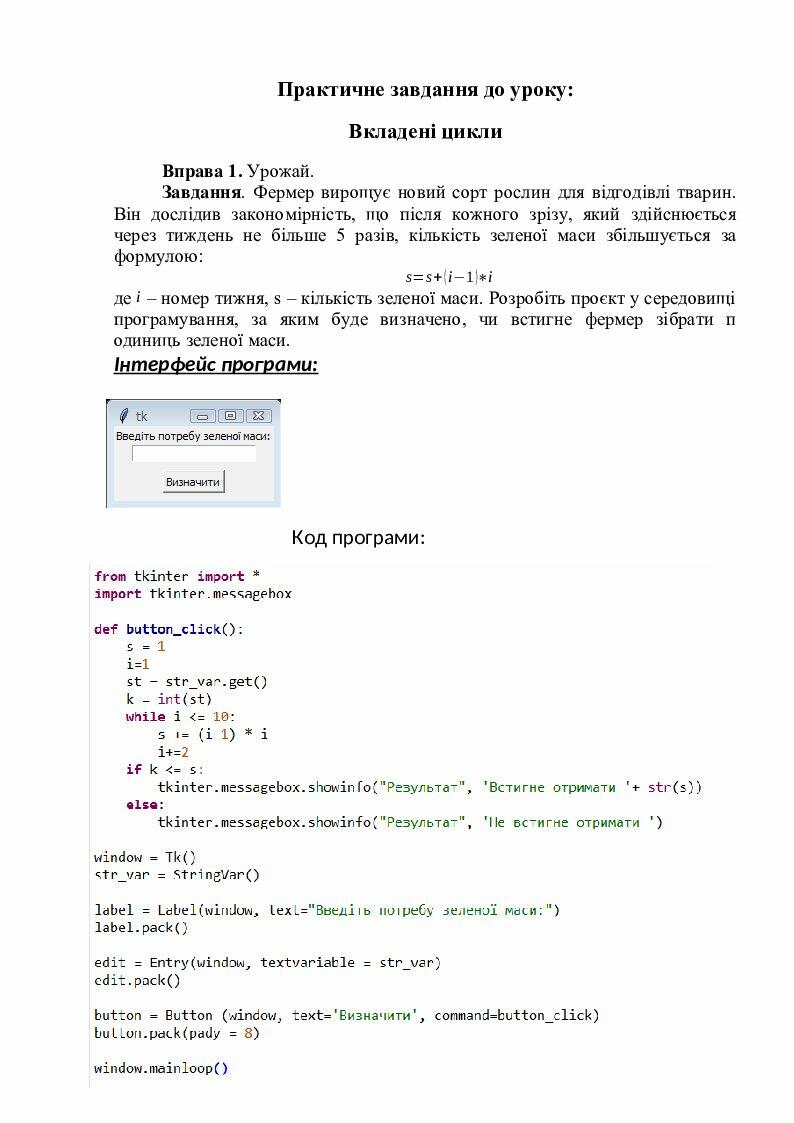Click the 'window.mainloop()' code line
The height and width of the screenshot is (1123, 794).
161,1068
